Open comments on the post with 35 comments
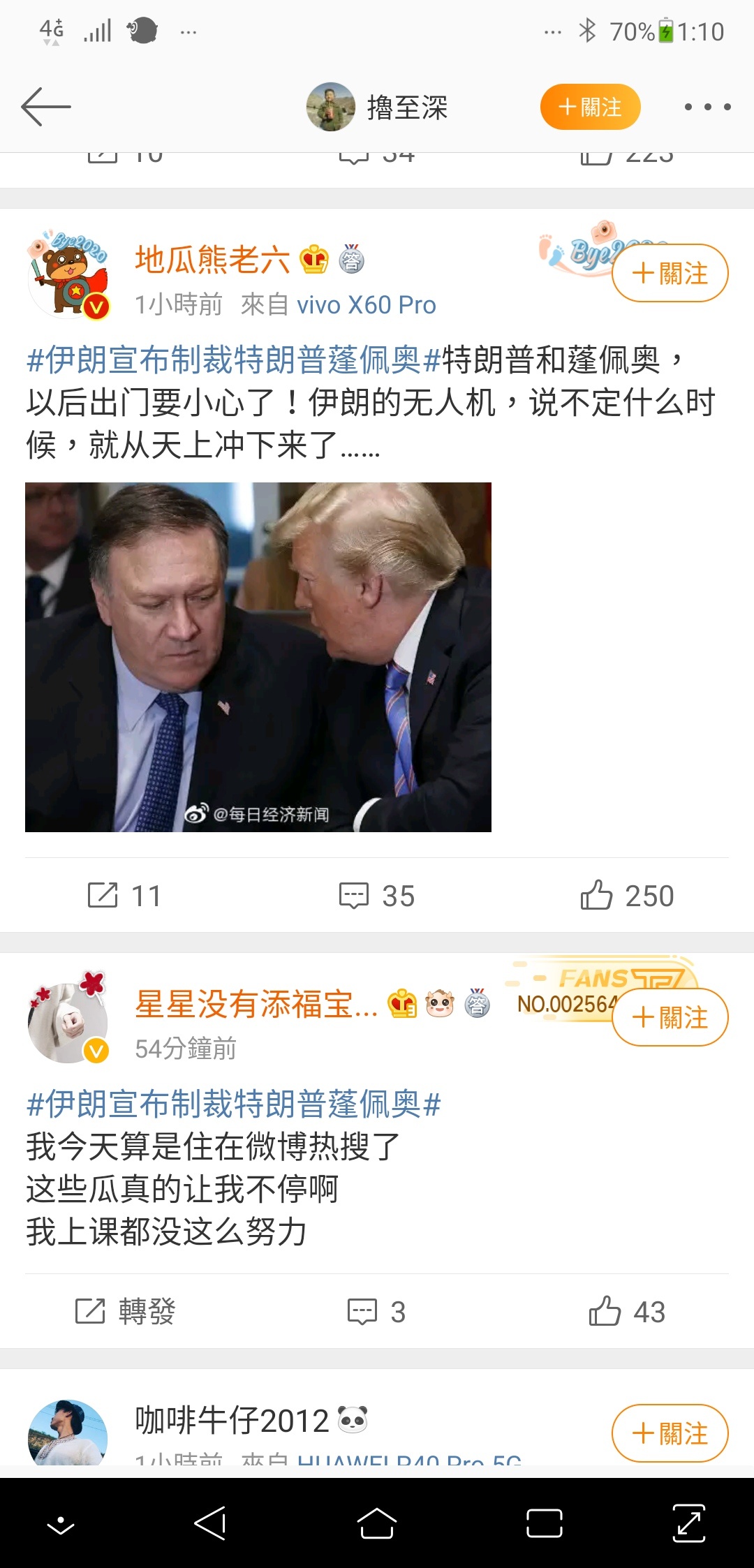This screenshot has height=1568, width=754. tap(376, 895)
